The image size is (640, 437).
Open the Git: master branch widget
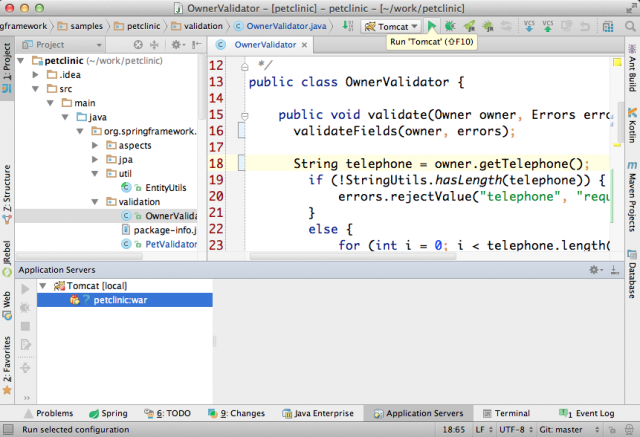[x=569, y=430]
